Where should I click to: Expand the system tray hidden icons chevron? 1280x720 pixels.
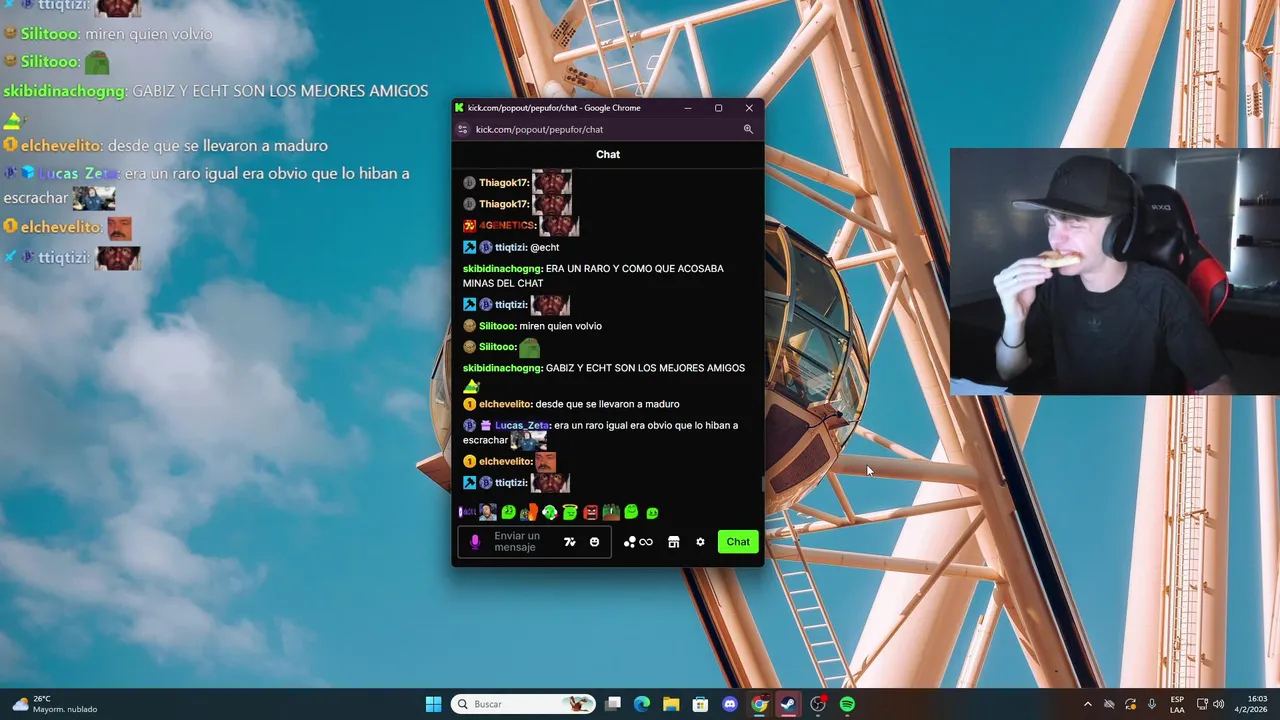1088,704
